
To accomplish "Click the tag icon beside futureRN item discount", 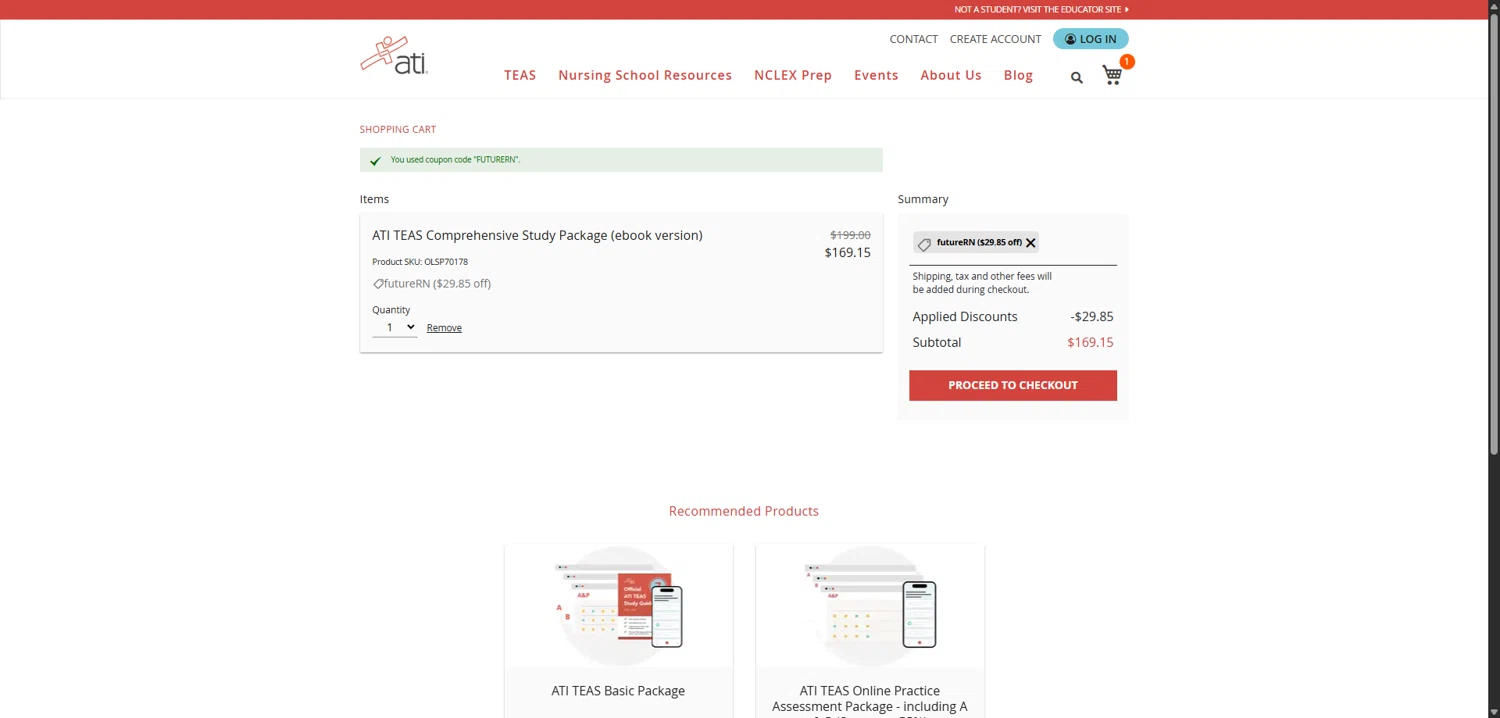I will click(x=378, y=284).
